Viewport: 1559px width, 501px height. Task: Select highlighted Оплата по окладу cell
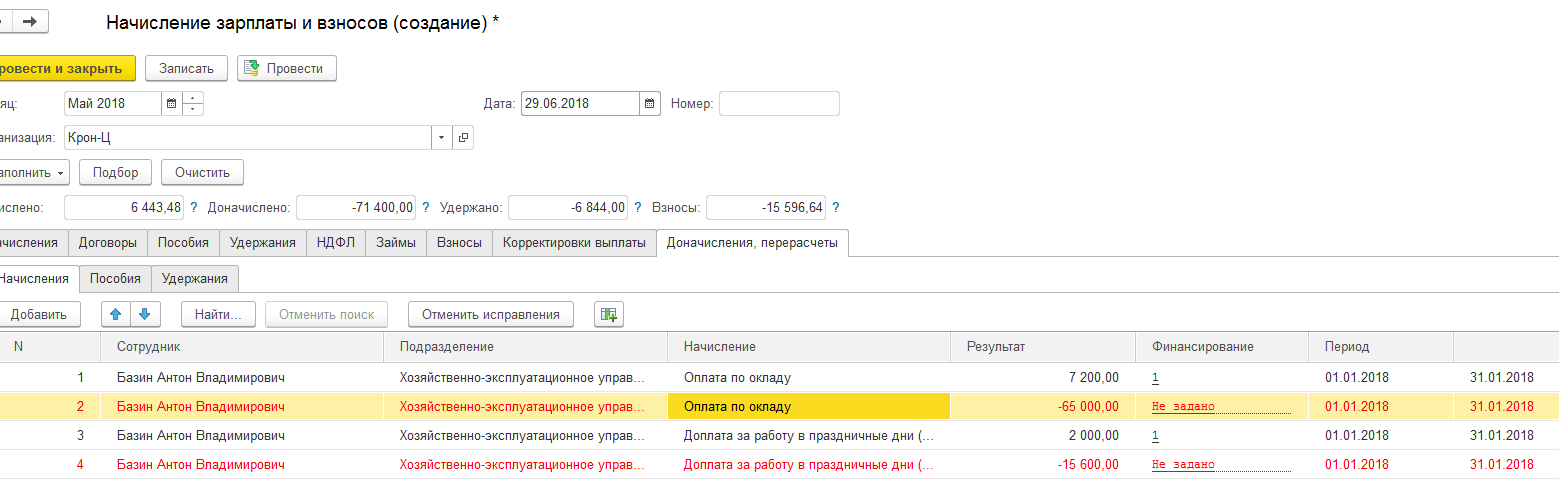click(x=809, y=407)
